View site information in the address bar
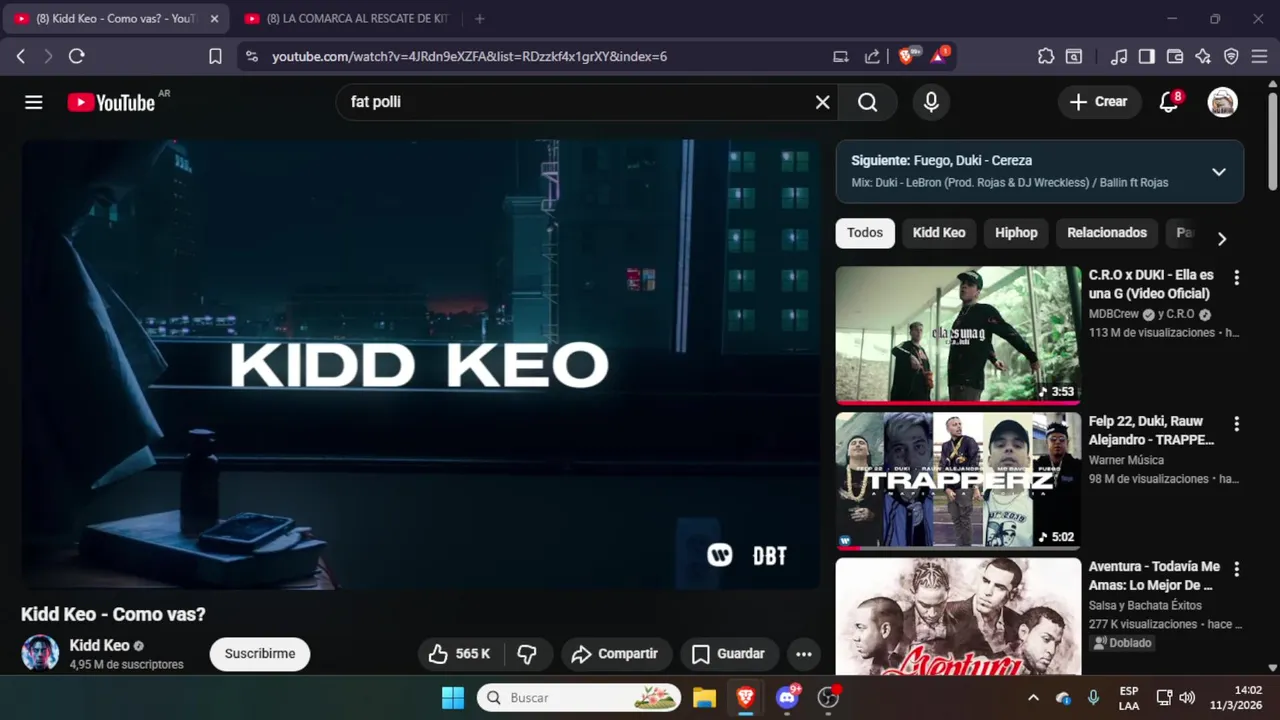 (x=251, y=56)
